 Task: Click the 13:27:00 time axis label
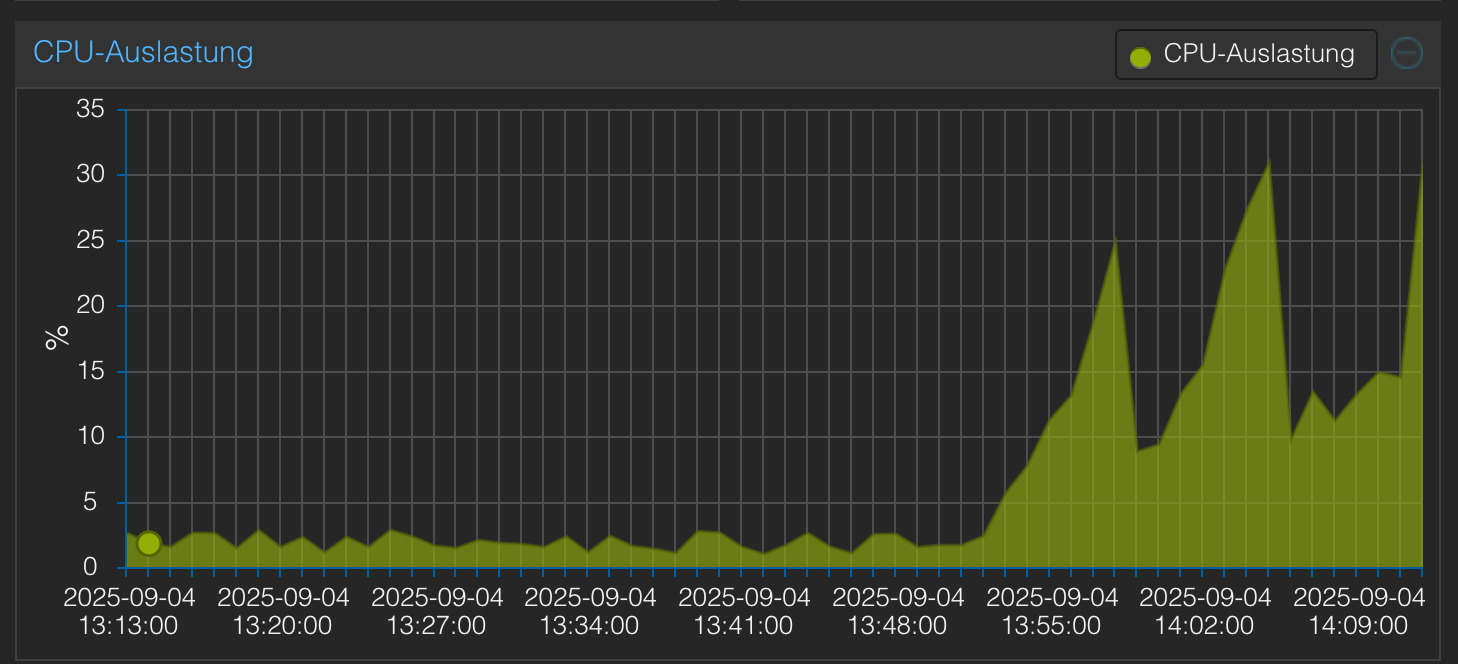(437, 612)
